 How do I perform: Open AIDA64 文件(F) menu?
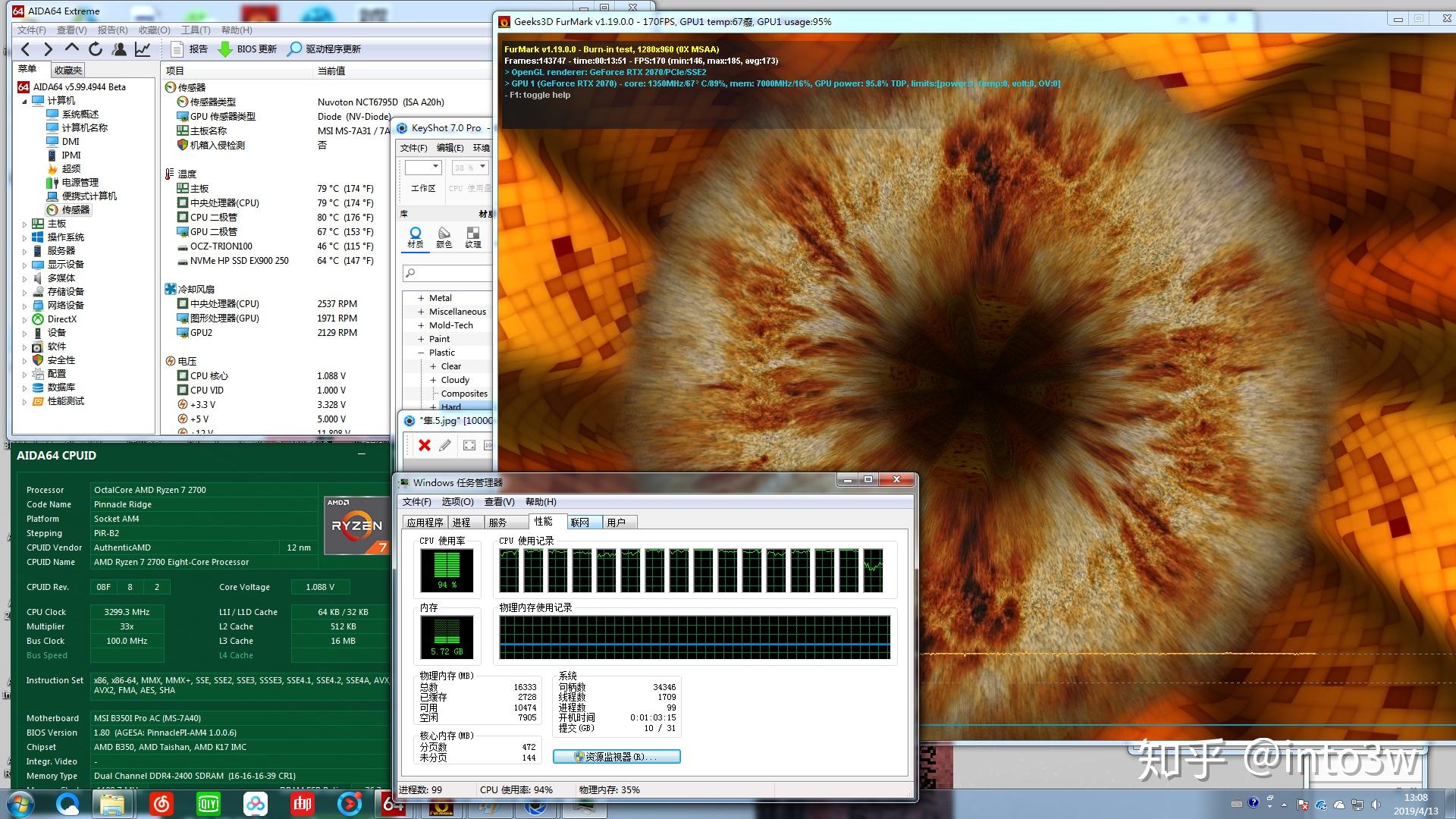tap(31, 30)
